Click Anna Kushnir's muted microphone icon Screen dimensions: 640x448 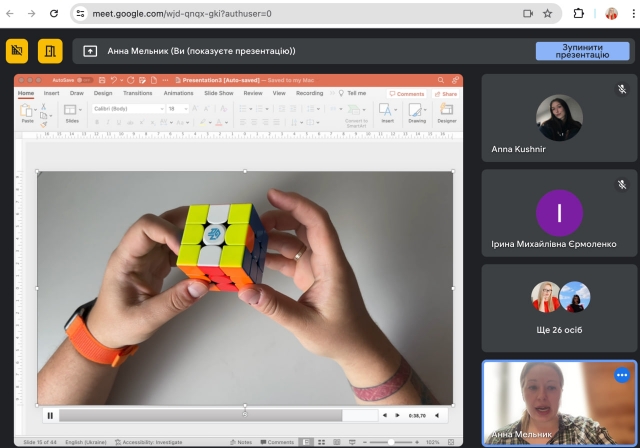pos(621,89)
